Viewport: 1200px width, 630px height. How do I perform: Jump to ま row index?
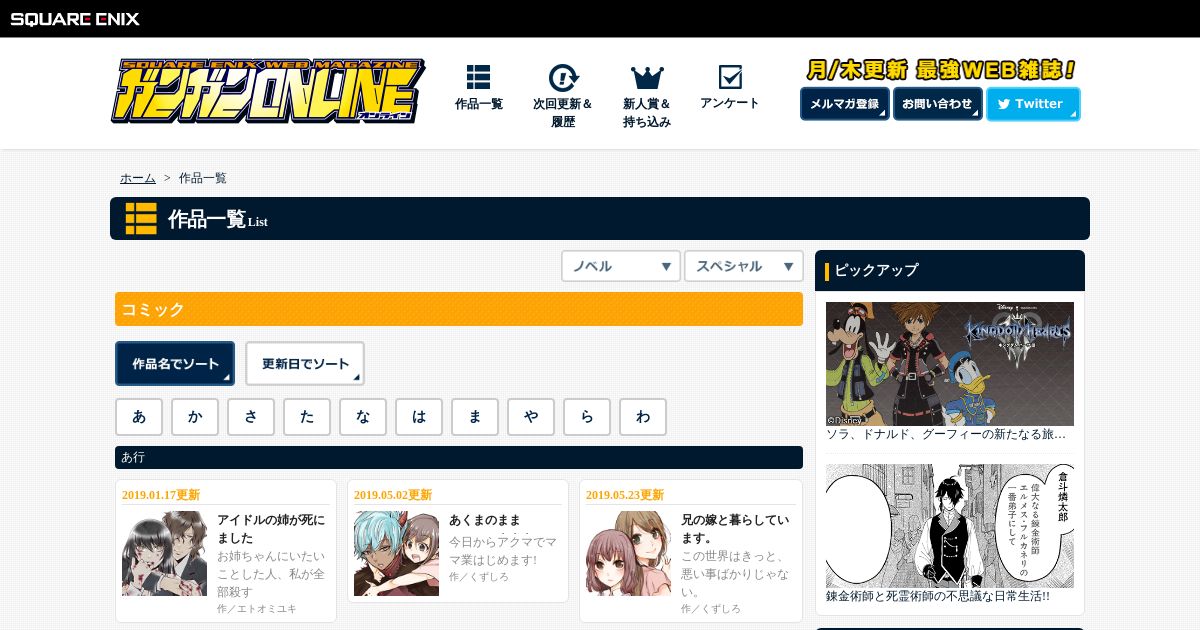tap(475, 417)
